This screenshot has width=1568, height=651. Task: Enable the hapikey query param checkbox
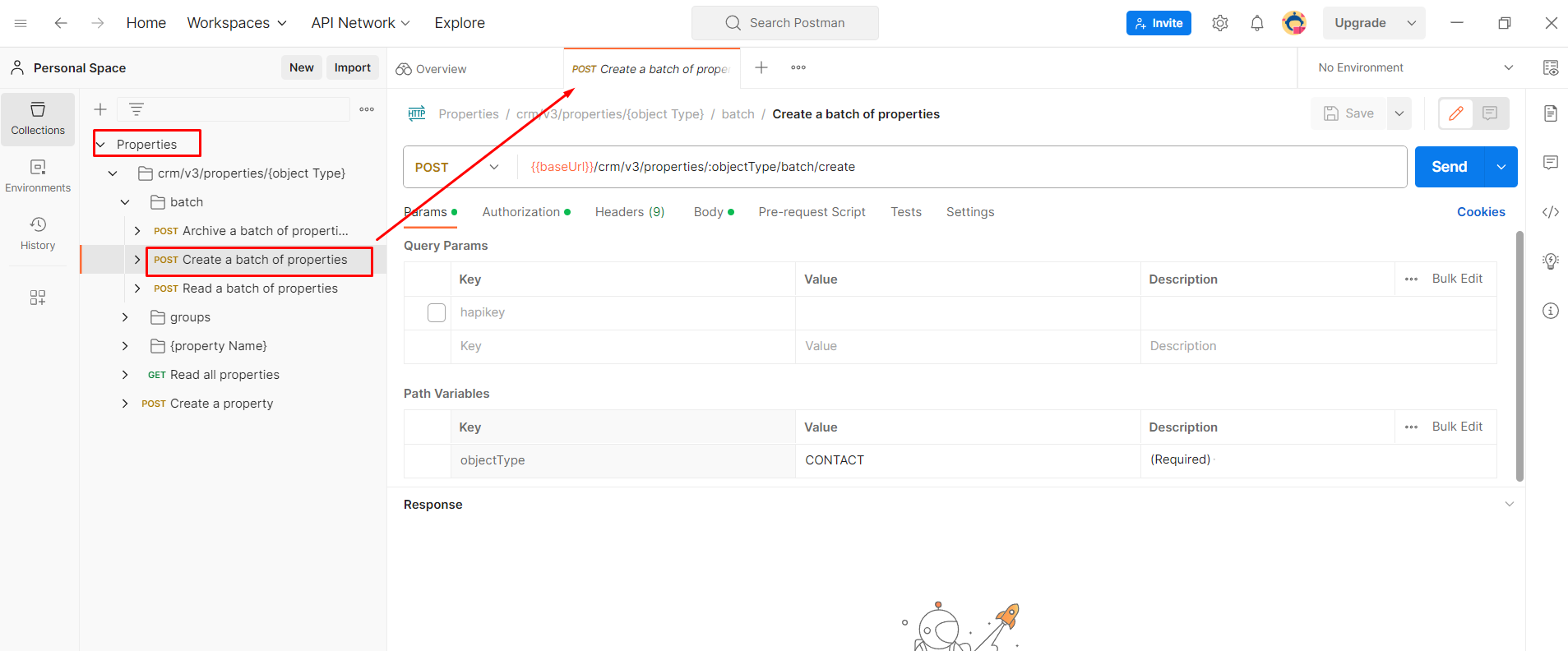coord(437,313)
